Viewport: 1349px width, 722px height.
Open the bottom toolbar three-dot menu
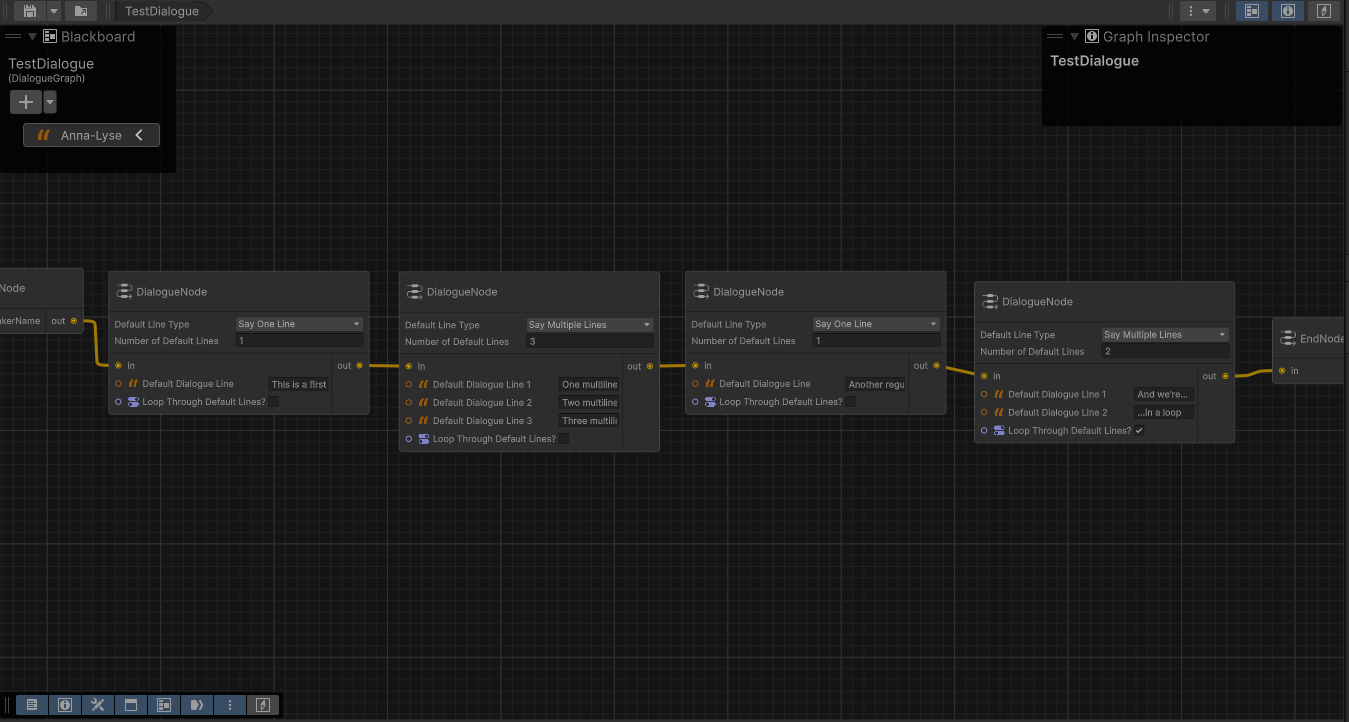pos(230,704)
